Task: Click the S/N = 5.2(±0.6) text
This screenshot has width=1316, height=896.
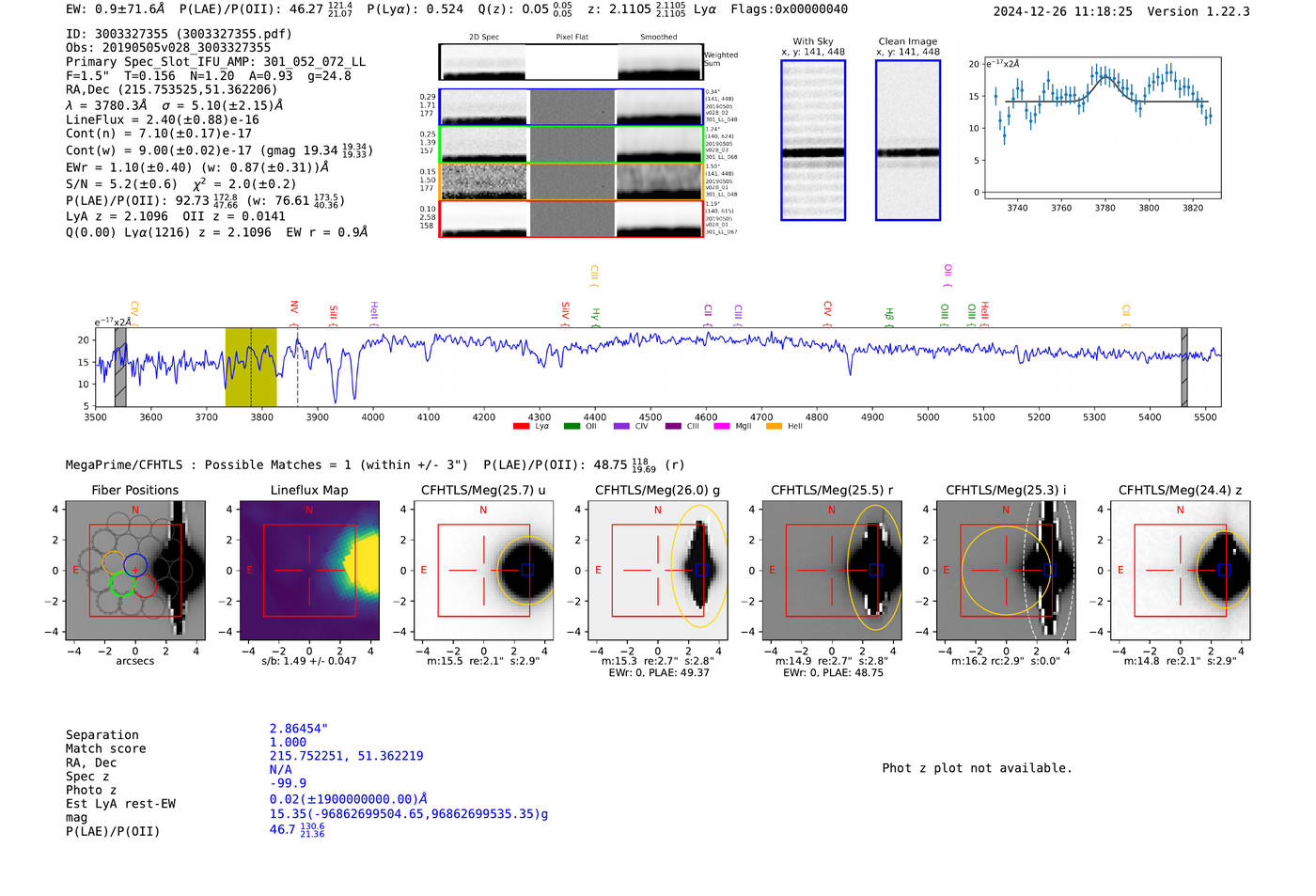Action: (121, 184)
